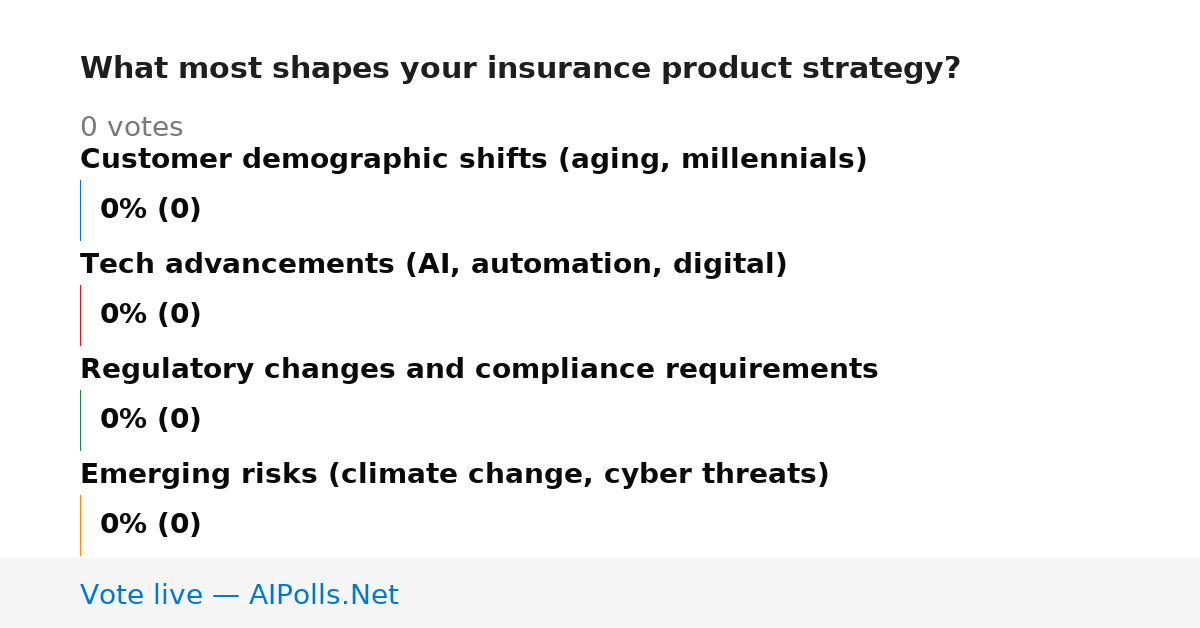Click the red bar for tech advancements

tap(80, 315)
